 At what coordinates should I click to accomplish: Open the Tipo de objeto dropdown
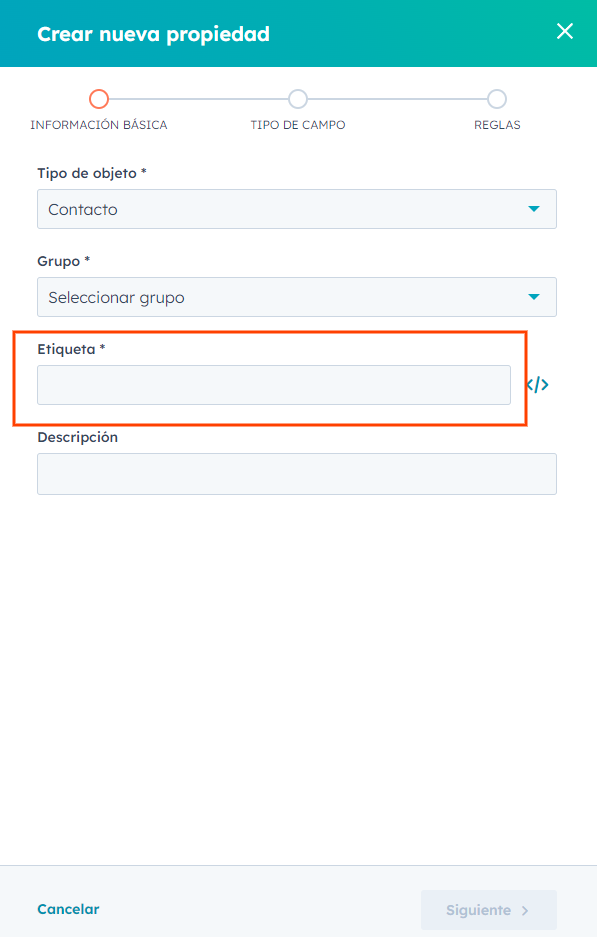coord(297,209)
